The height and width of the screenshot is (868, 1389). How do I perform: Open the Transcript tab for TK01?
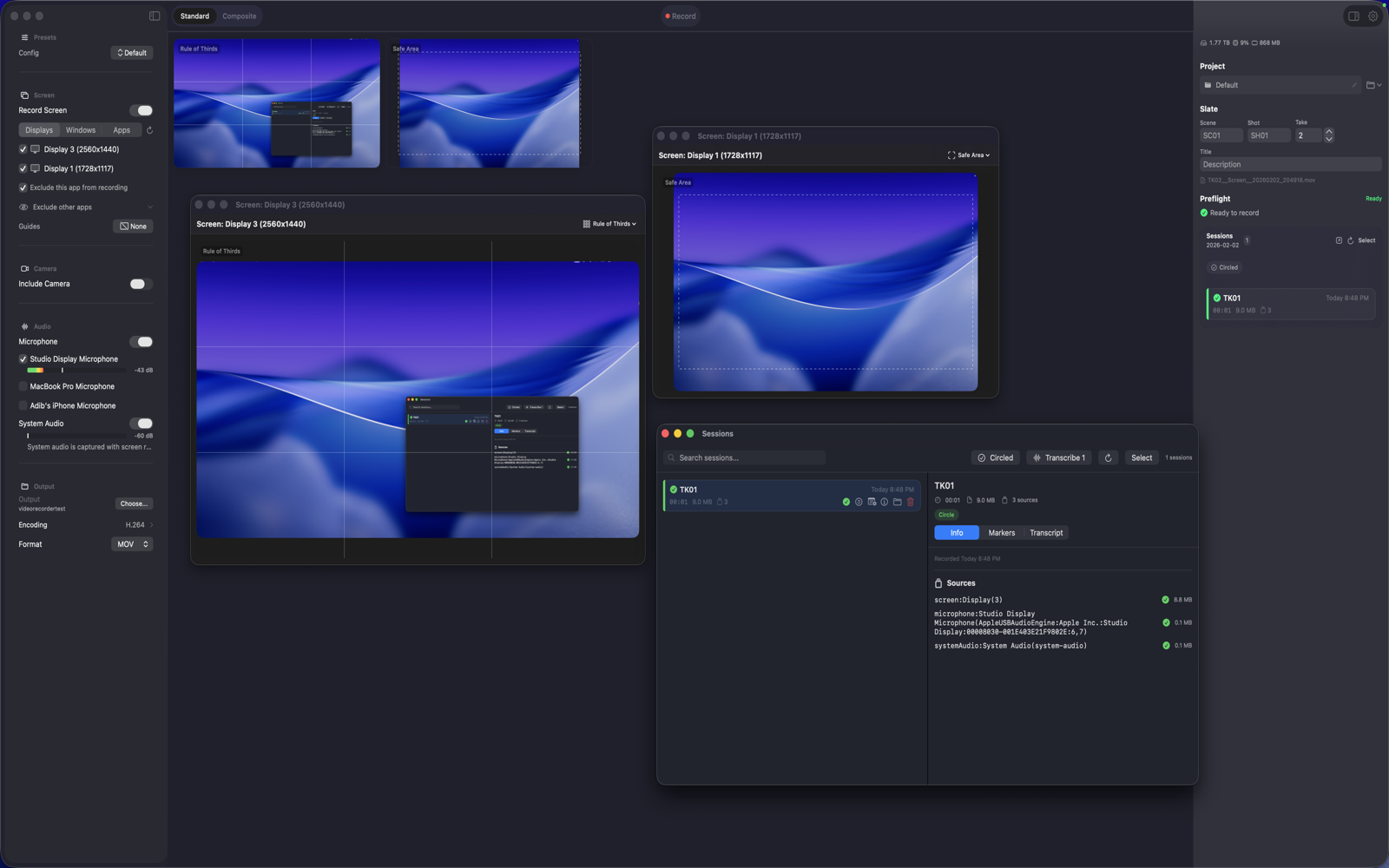(x=1046, y=532)
